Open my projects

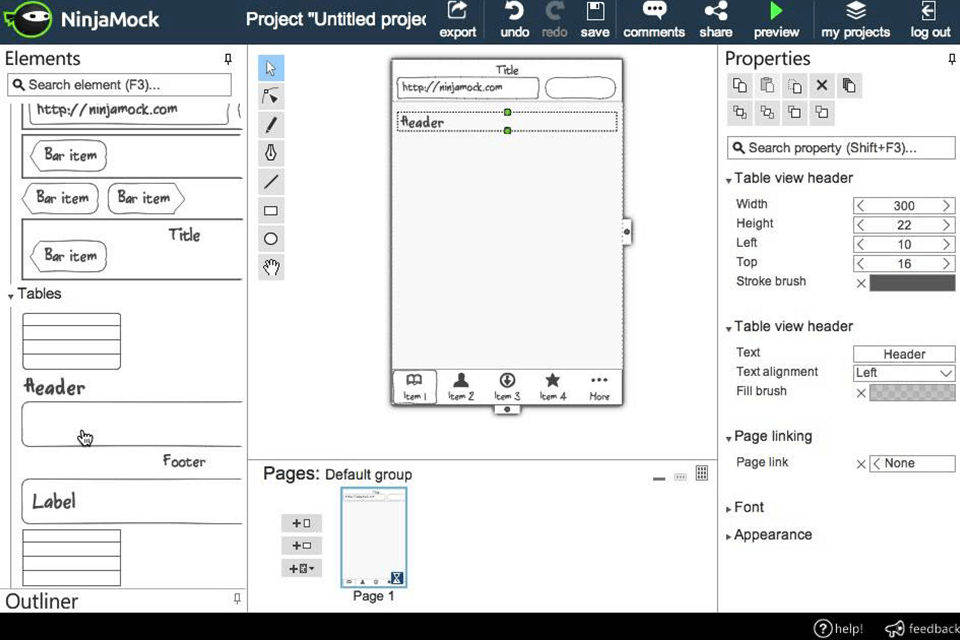855,20
